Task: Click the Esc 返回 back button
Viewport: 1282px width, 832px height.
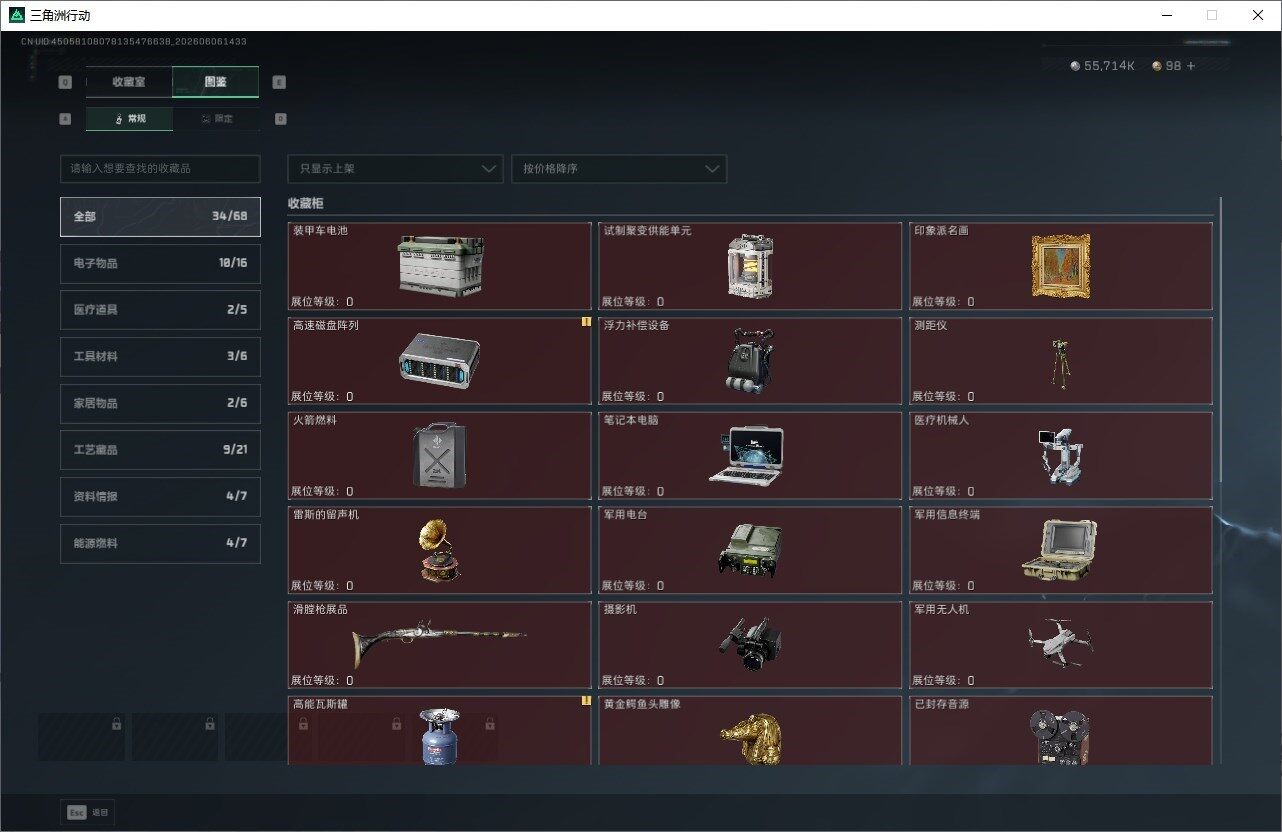Action: pyautogui.click(x=88, y=813)
